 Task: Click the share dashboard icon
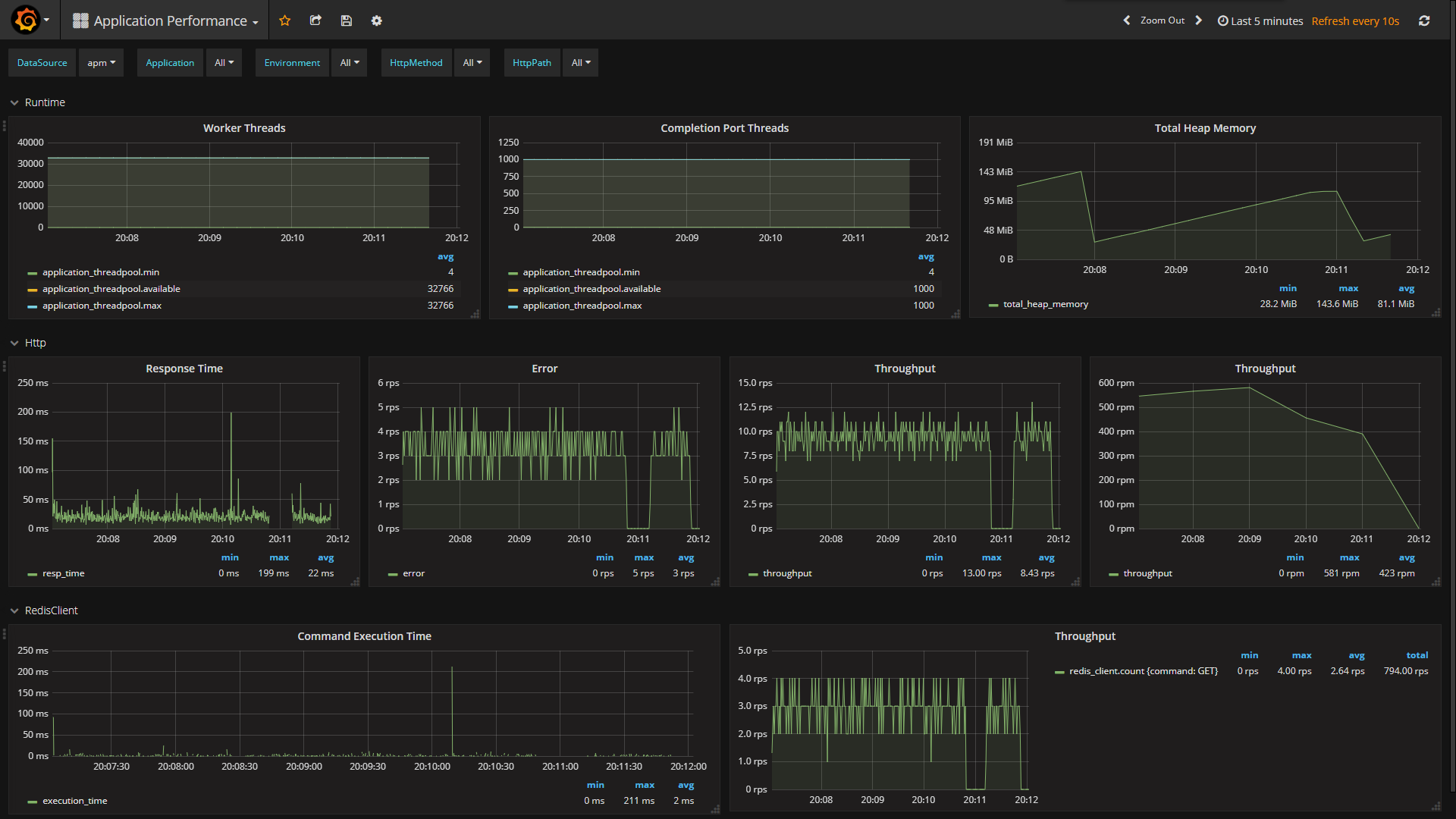tap(315, 21)
